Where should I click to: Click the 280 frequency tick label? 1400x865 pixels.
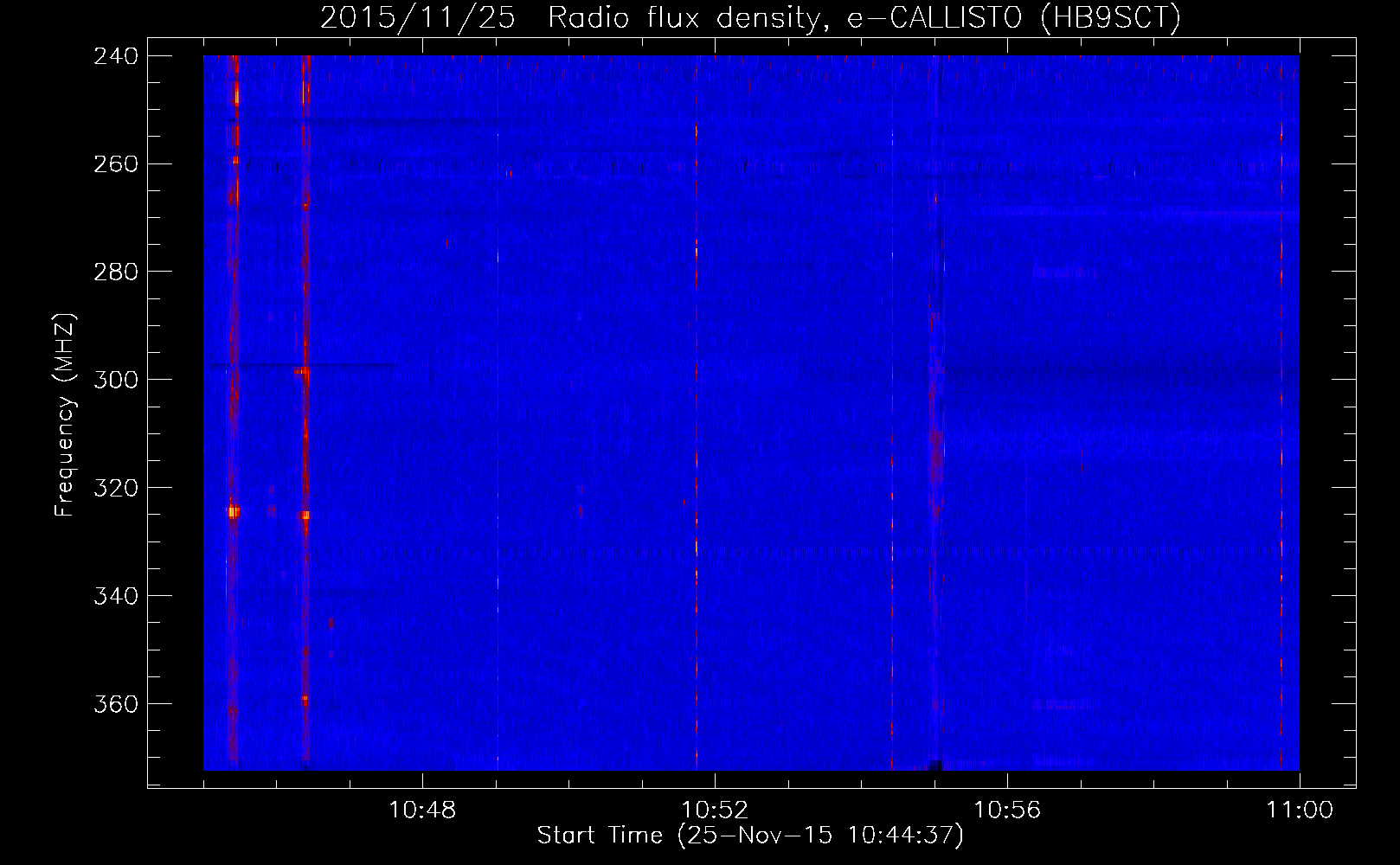[116, 272]
